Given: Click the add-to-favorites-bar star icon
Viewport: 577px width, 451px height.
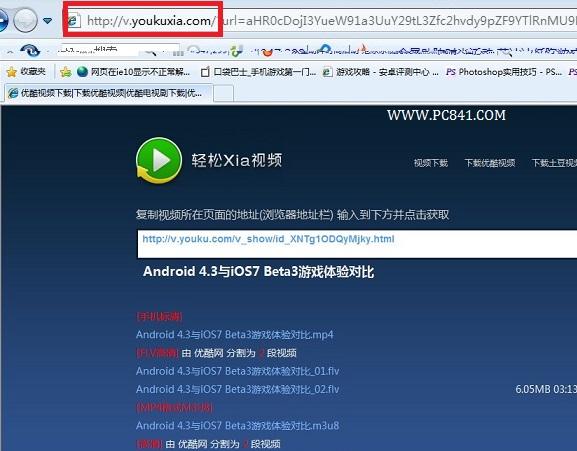Looking at the screenshot, I should [66, 72].
